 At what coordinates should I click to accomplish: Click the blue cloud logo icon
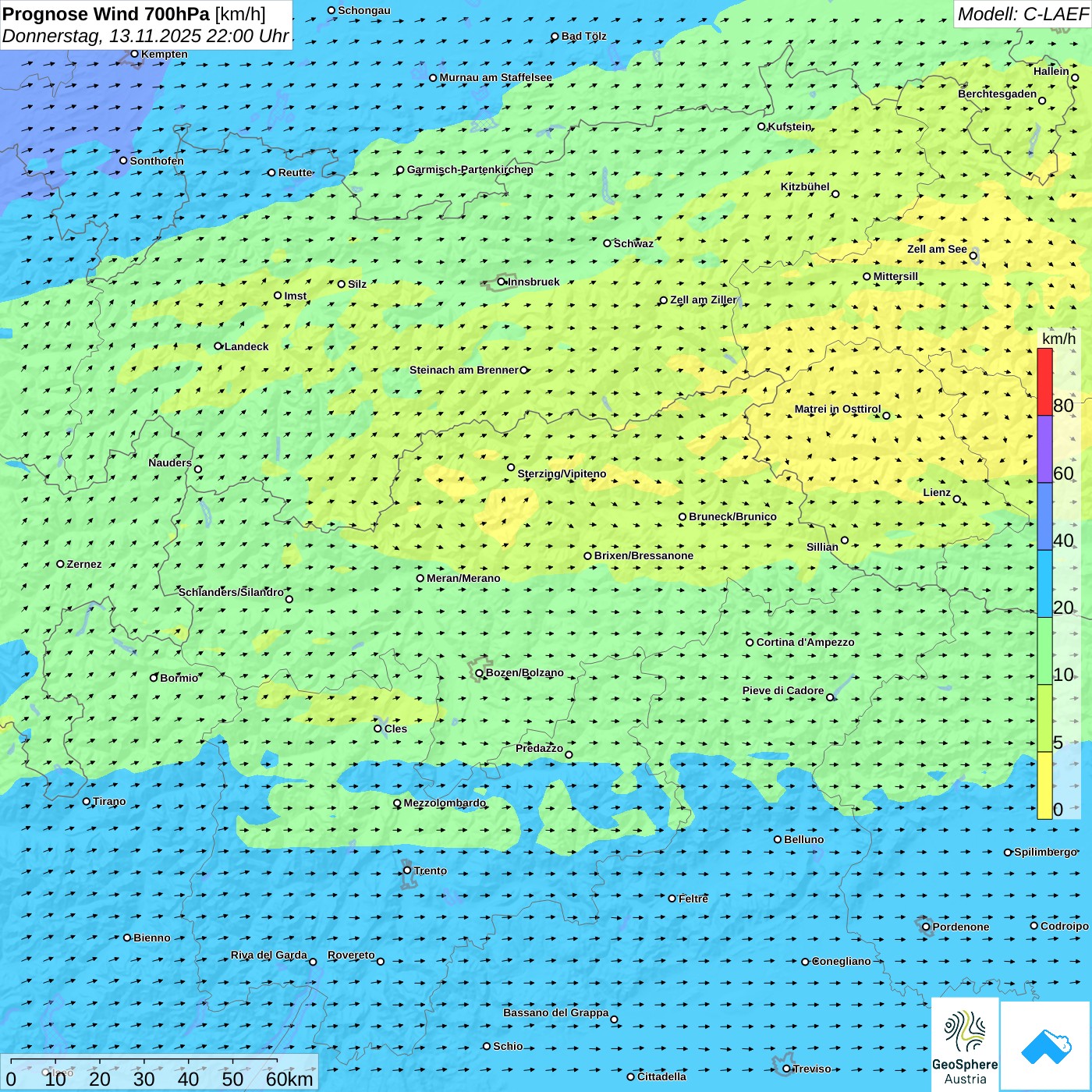click(x=1046, y=1045)
